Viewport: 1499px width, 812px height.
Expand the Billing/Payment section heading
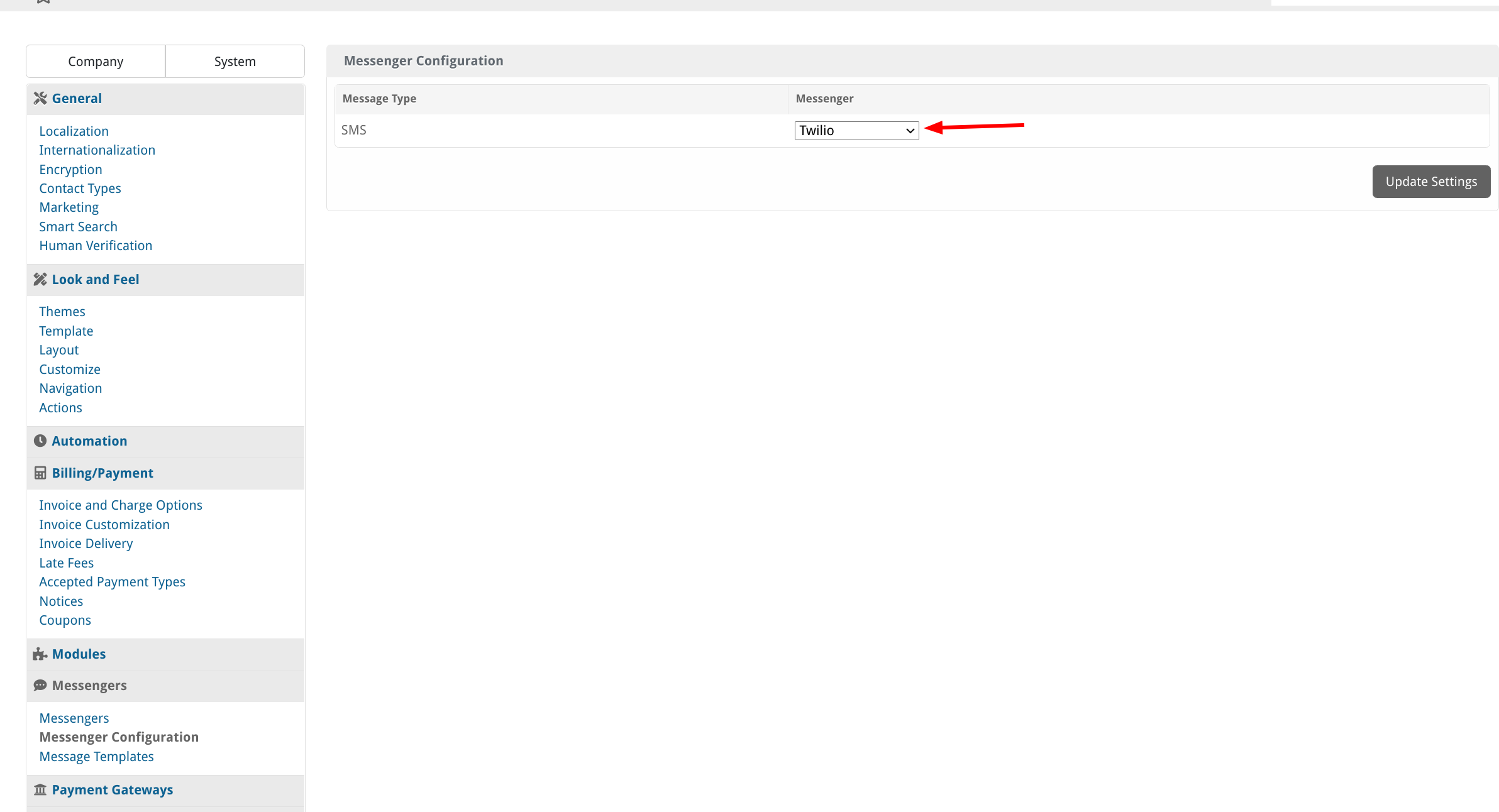point(102,473)
